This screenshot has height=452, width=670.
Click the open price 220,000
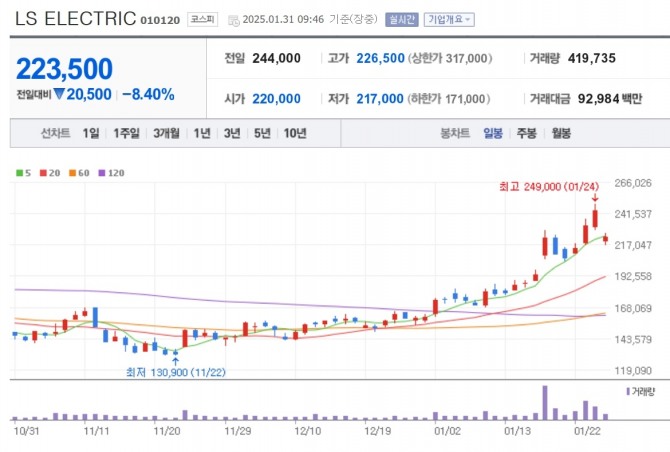click(x=276, y=99)
